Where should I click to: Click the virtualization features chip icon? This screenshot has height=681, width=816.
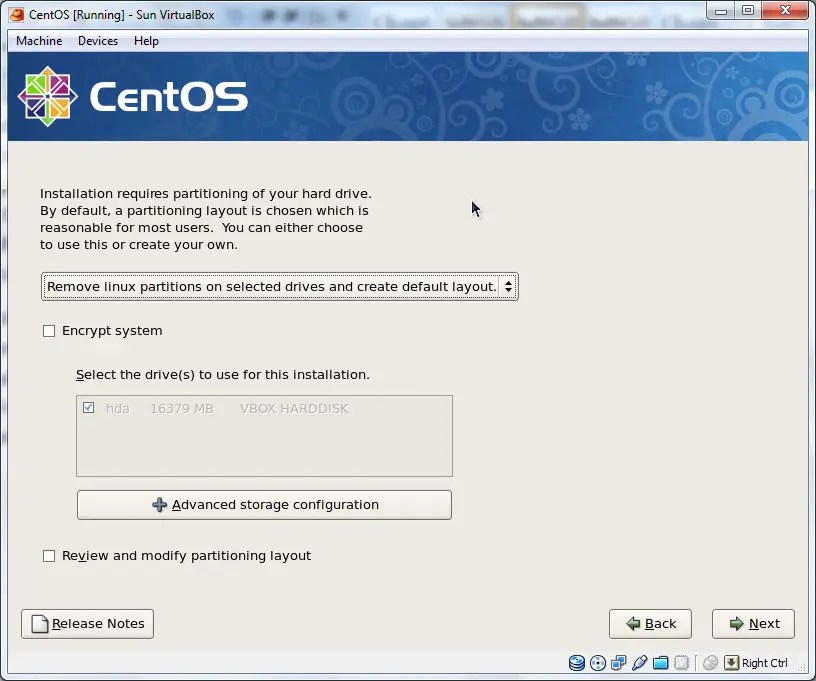(682, 662)
